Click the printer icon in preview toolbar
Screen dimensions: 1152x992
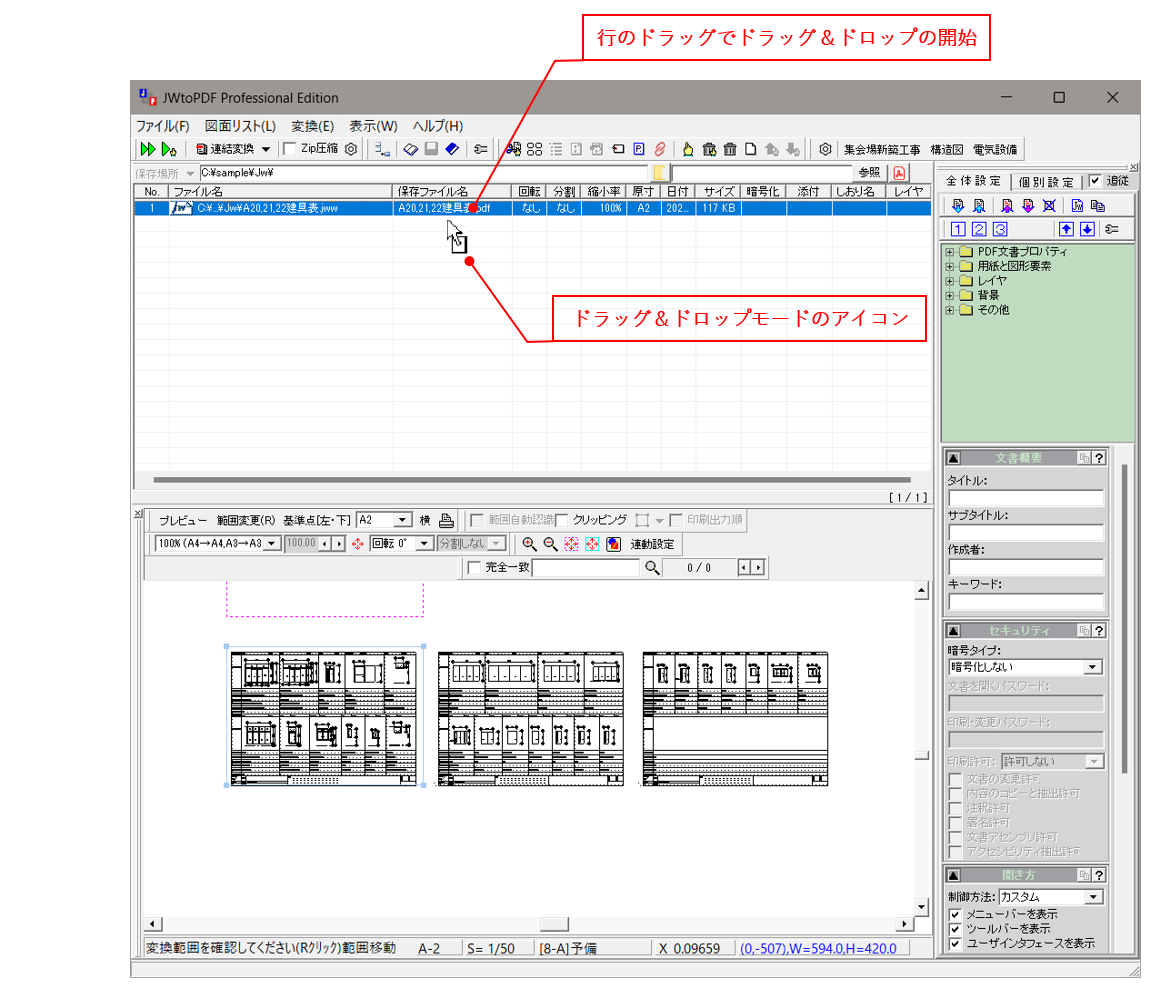click(x=446, y=520)
